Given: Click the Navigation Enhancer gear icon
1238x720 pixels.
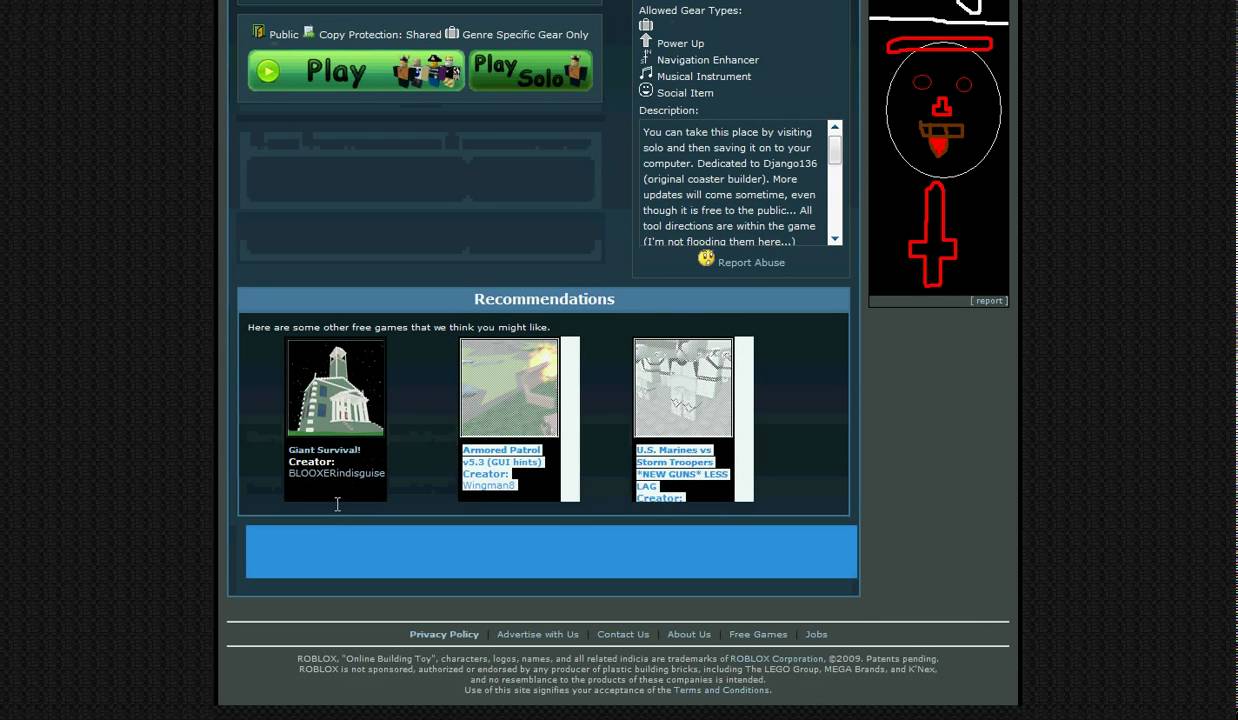Looking at the screenshot, I should 646,58.
